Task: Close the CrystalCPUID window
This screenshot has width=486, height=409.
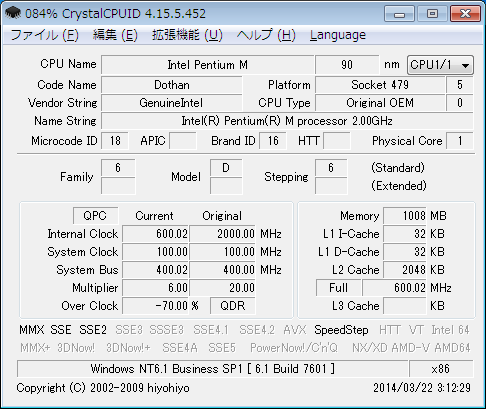Action: tap(465, 14)
